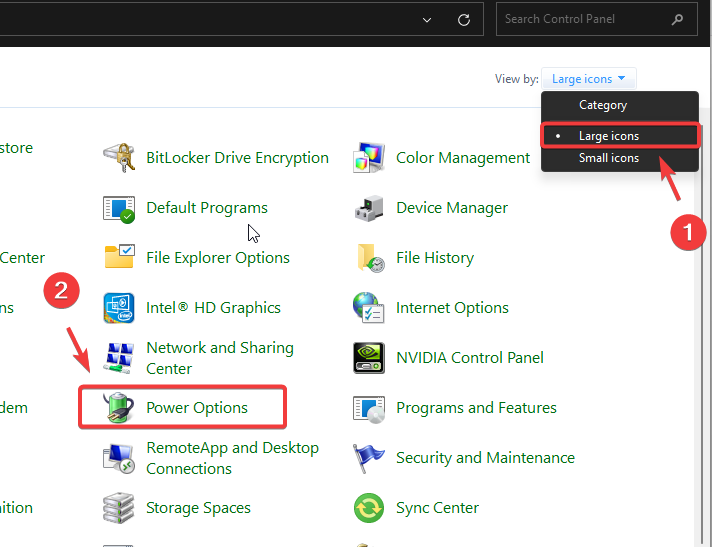
Task: Open the Programs and Features link
Action: pos(476,408)
